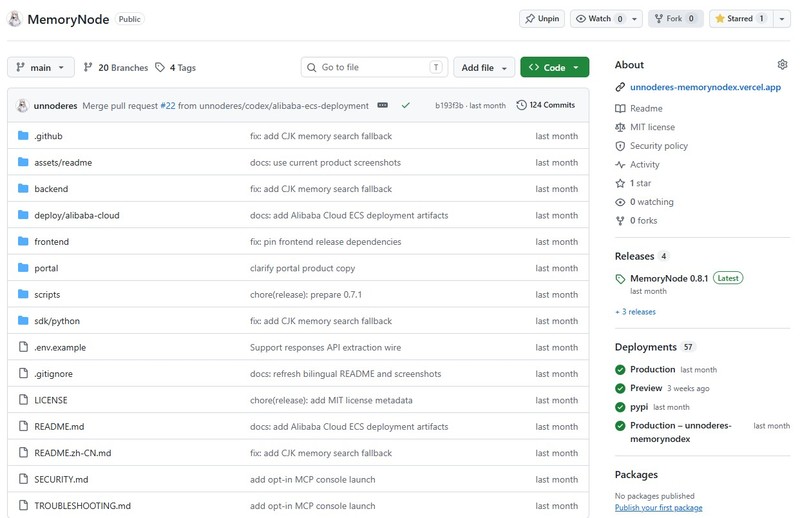Click the MemoryNode repository name

pos(68,19)
